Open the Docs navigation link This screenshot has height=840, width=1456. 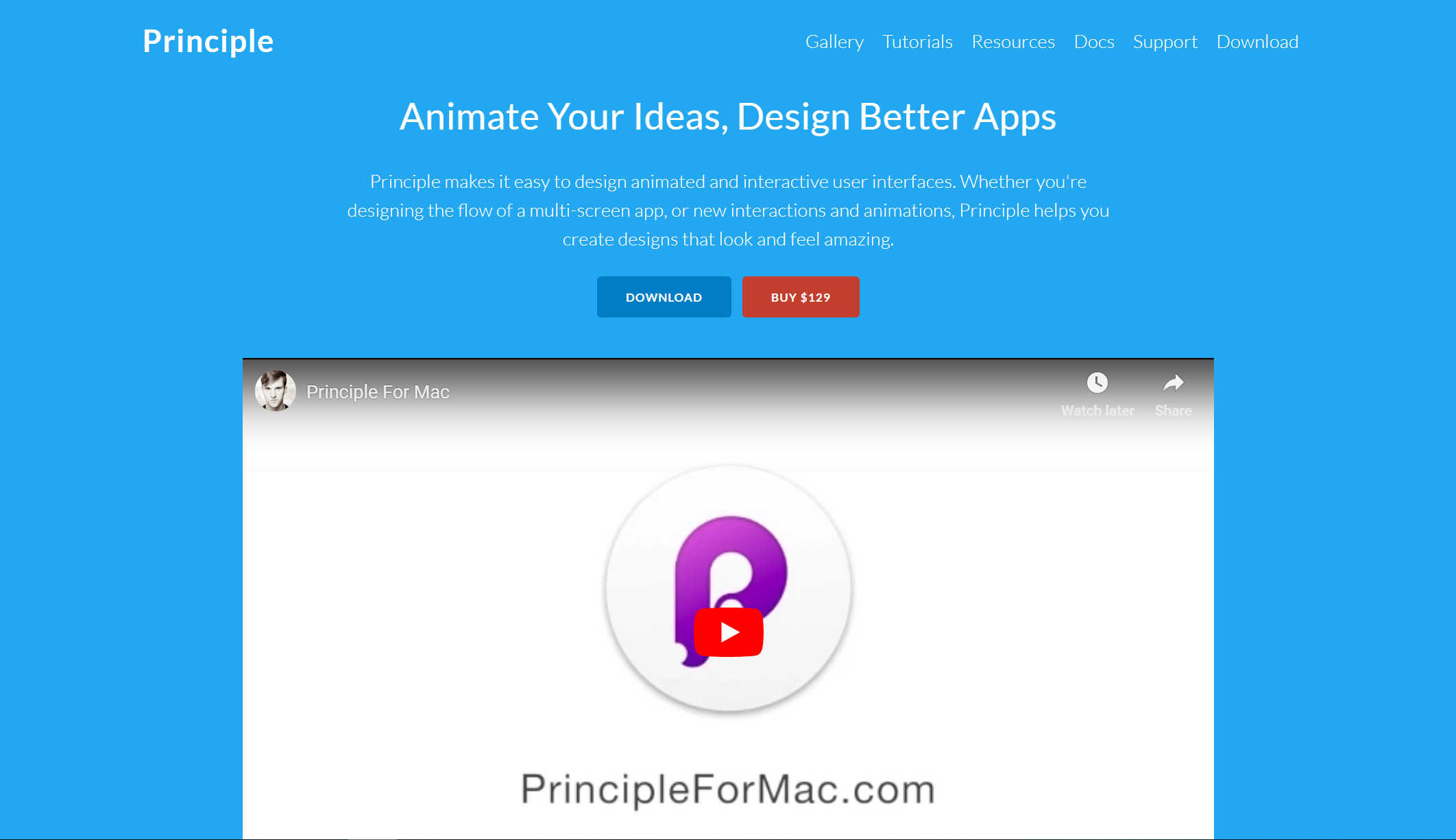point(1093,41)
